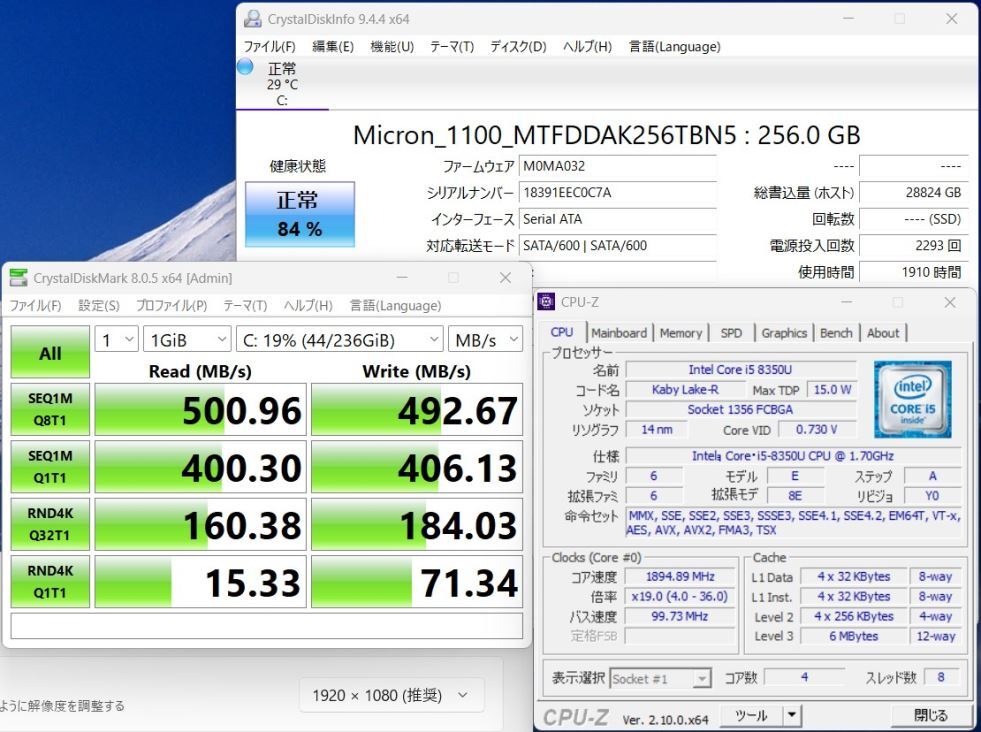Screen dimensions: 981x732
Task: Click the Intel Core i5 logo in CPU-Z
Action: click(x=912, y=399)
